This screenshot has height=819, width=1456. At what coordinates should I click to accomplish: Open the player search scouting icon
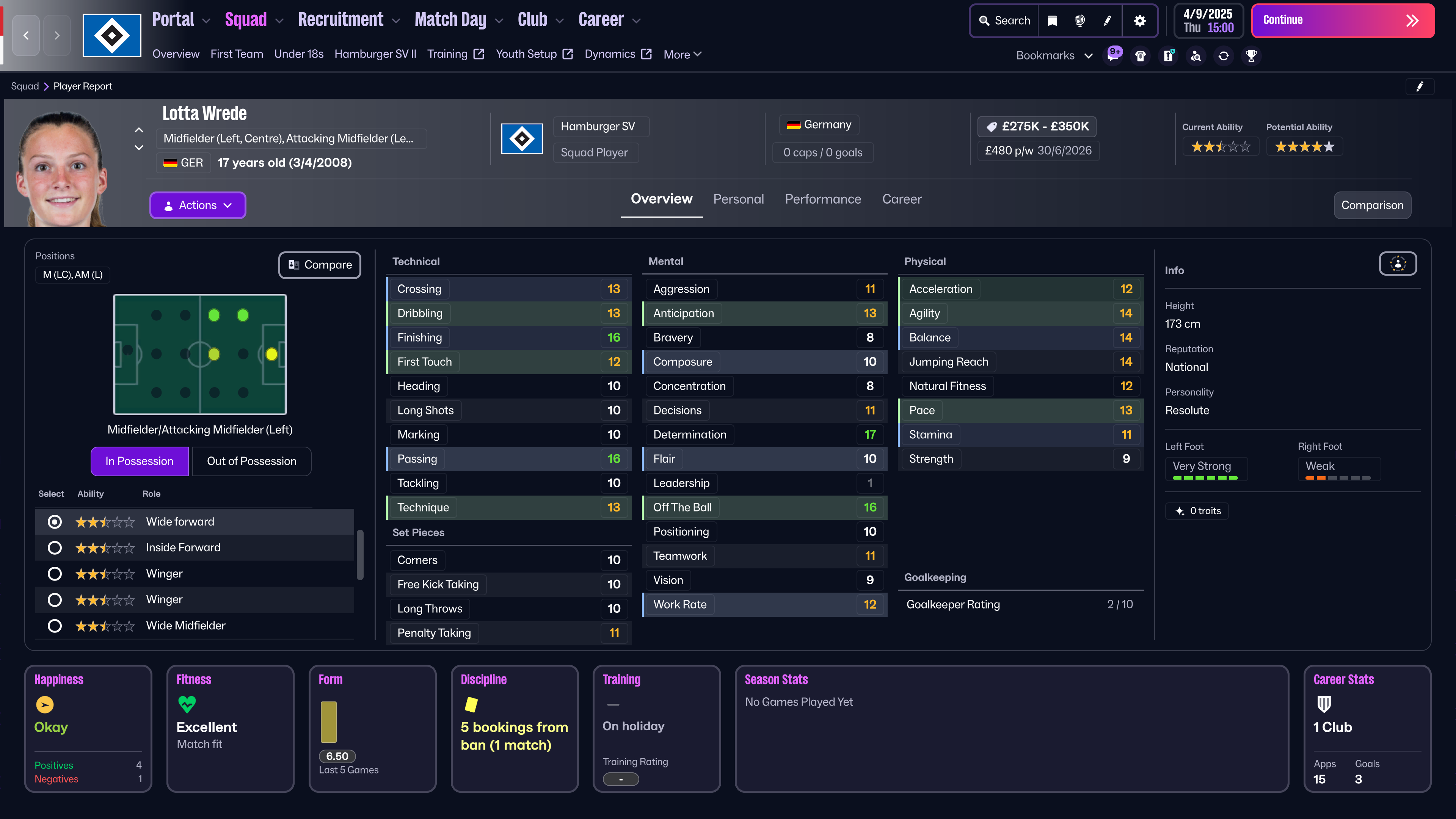click(1196, 55)
